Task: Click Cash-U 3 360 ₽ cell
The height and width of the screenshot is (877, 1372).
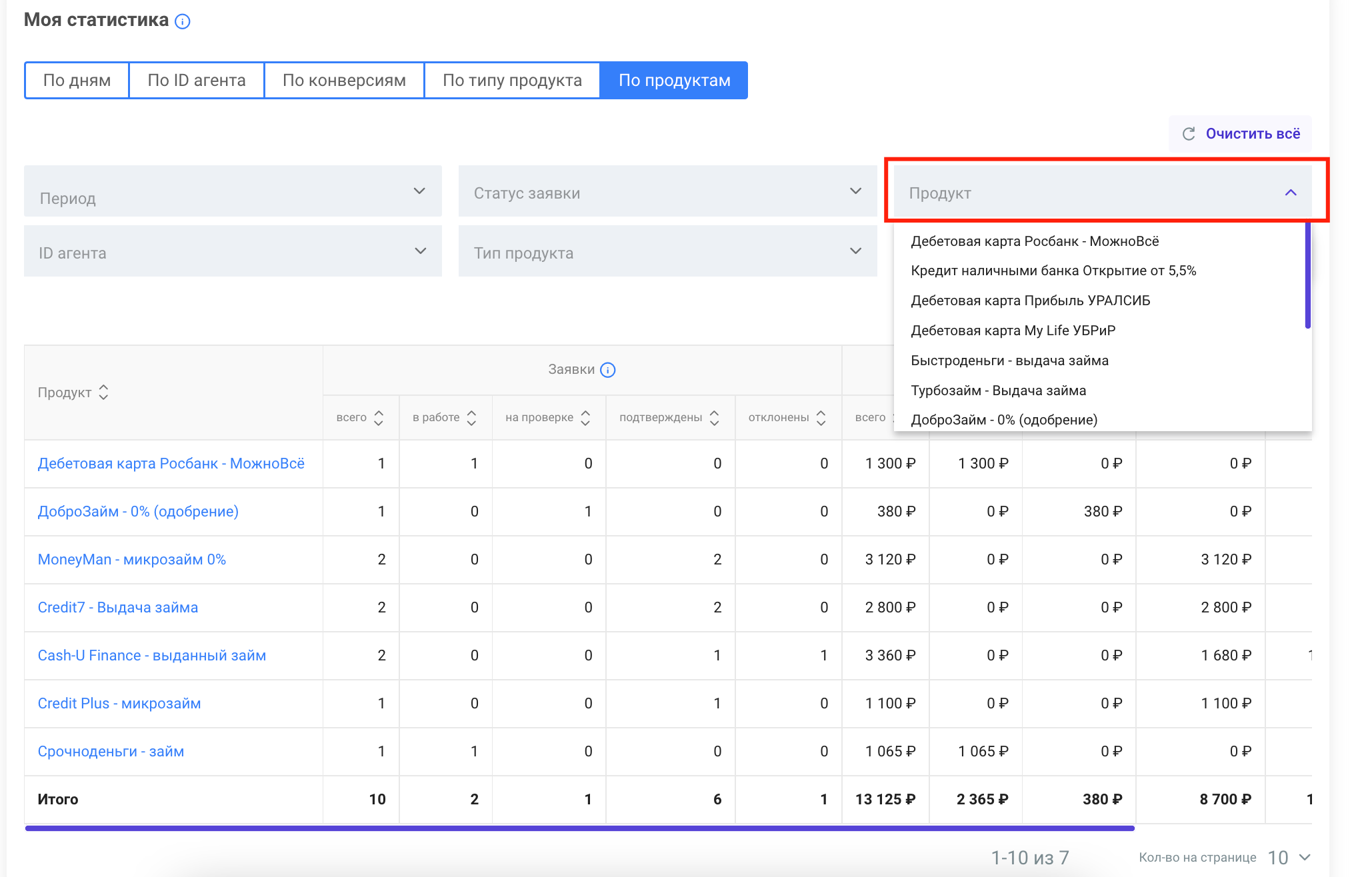Action: tap(890, 656)
